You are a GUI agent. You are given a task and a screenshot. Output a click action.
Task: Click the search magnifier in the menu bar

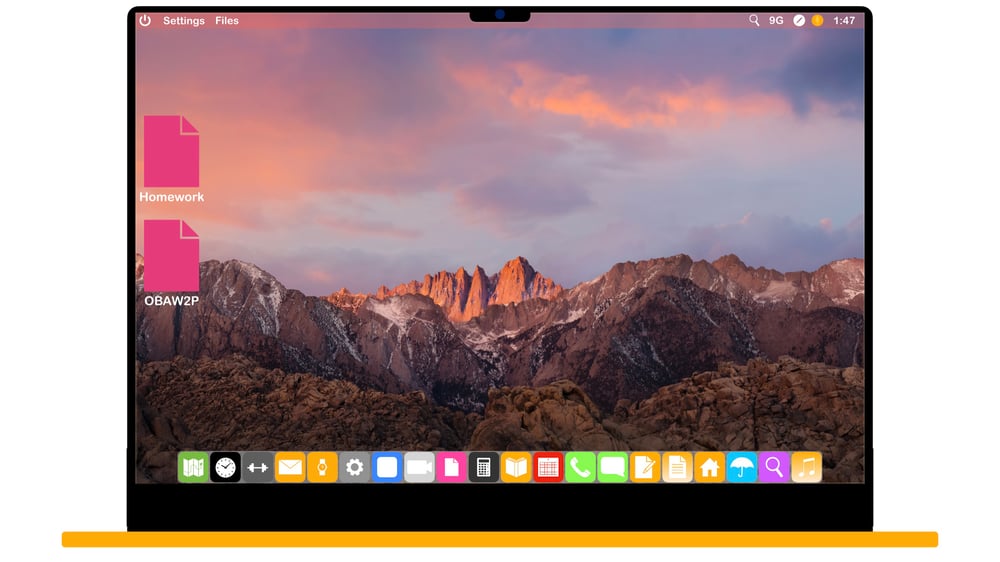point(754,20)
